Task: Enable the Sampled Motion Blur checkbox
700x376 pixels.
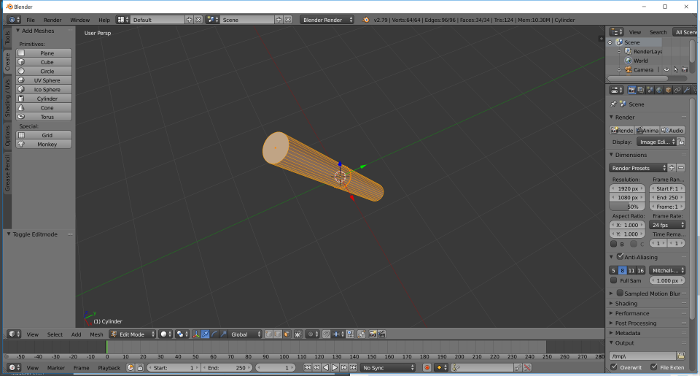Action: pos(620,293)
